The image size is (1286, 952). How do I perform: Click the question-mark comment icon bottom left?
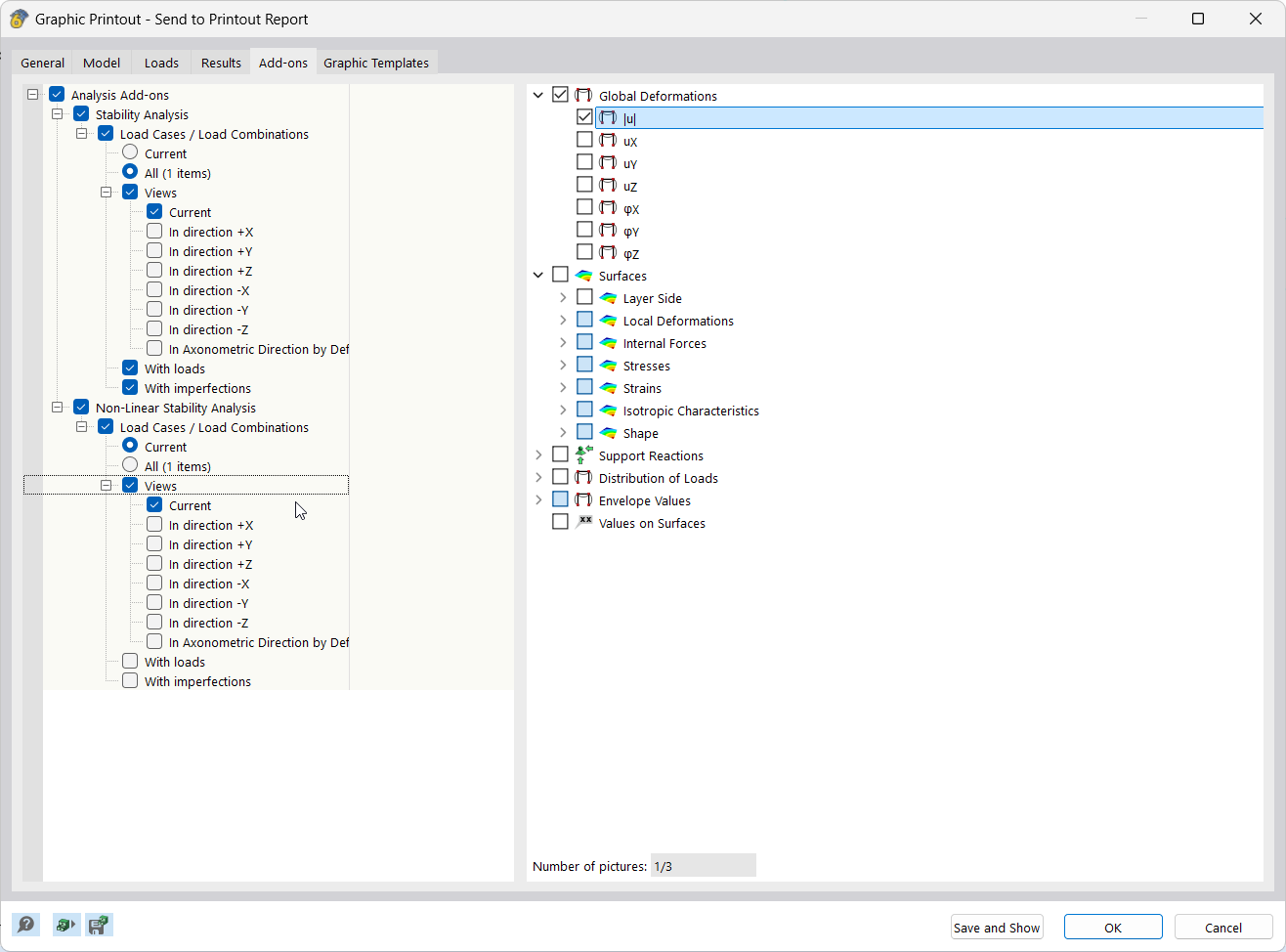point(26,924)
